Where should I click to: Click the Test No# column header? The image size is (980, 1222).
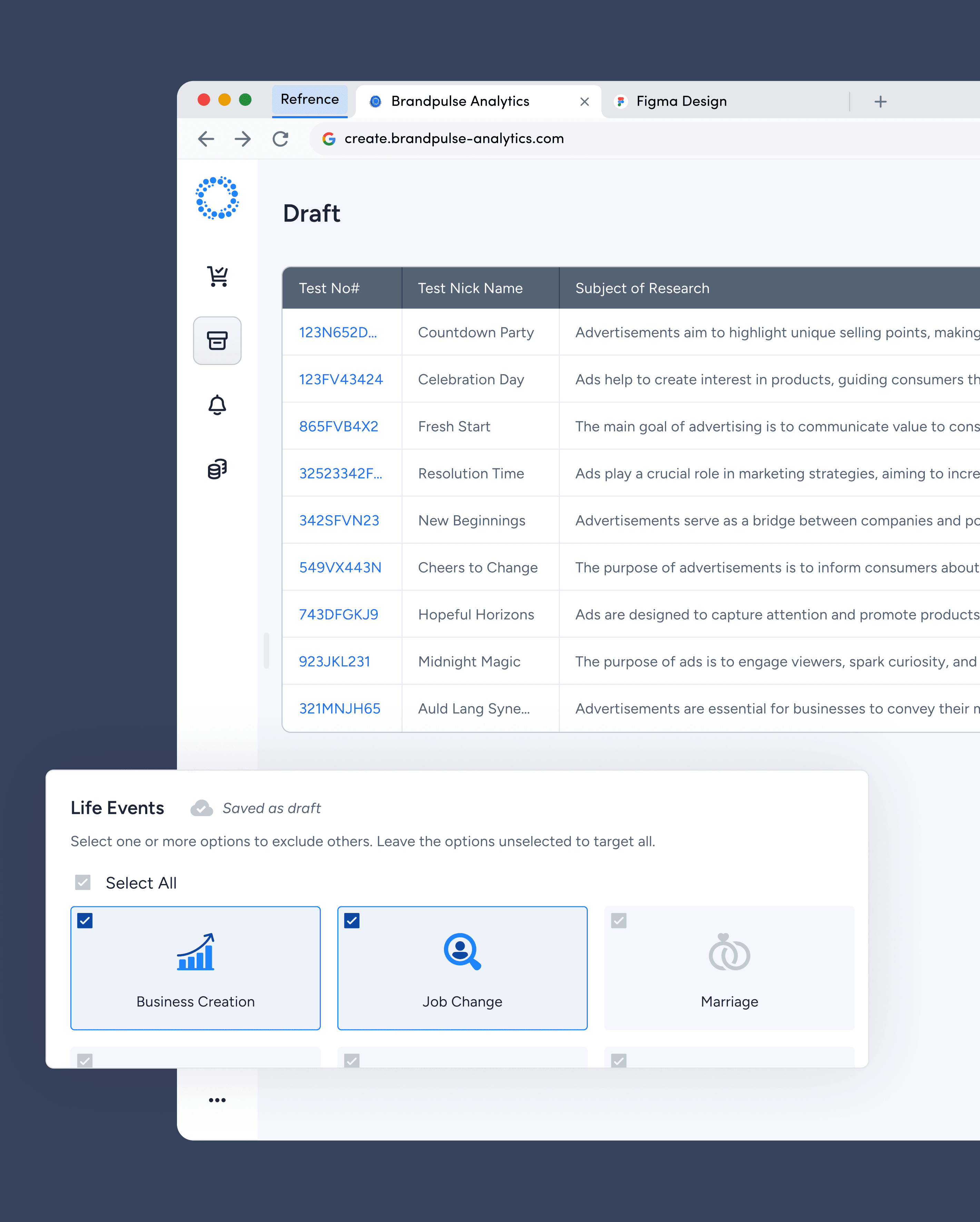pyautogui.click(x=342, y=288)
